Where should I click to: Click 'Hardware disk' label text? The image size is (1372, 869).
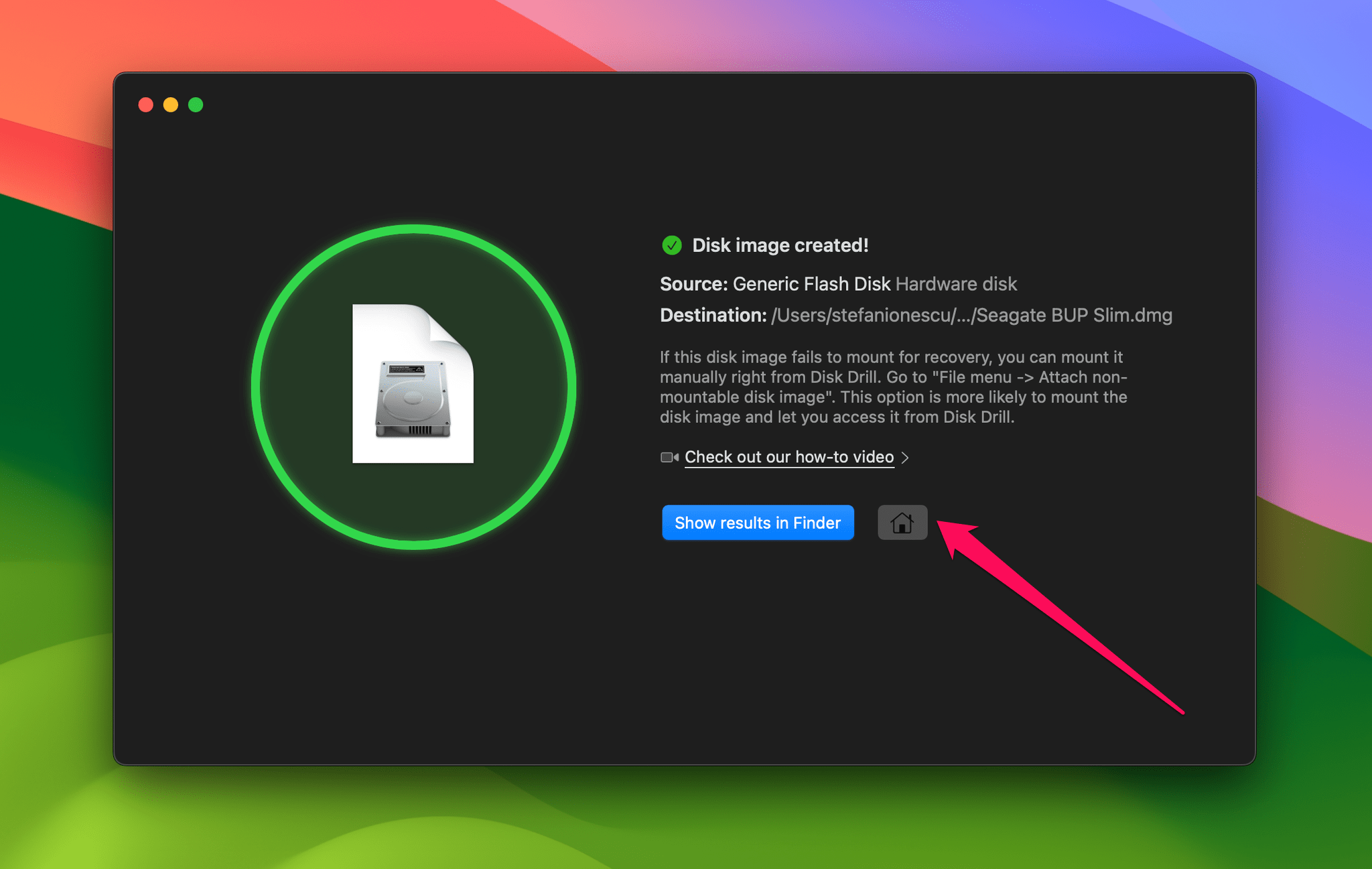(956, 284)
